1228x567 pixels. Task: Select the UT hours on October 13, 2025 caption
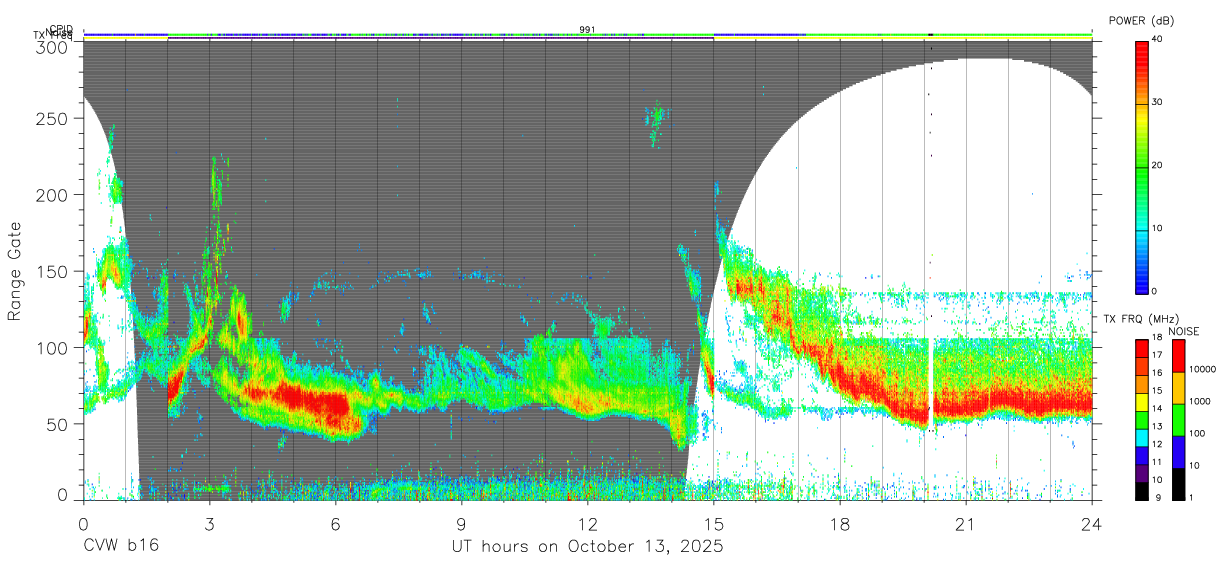(587, 547)
